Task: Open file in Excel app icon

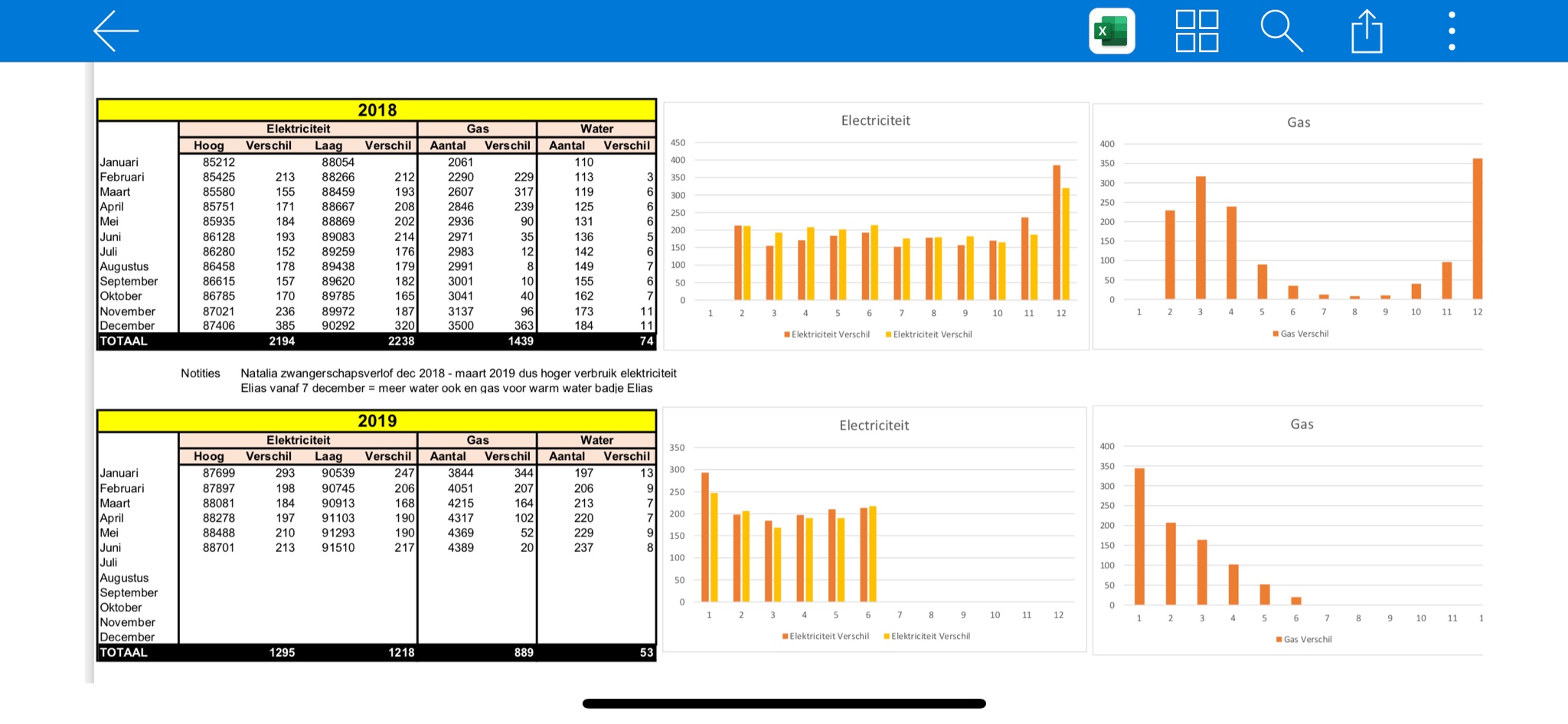Action: point(1112,31)
